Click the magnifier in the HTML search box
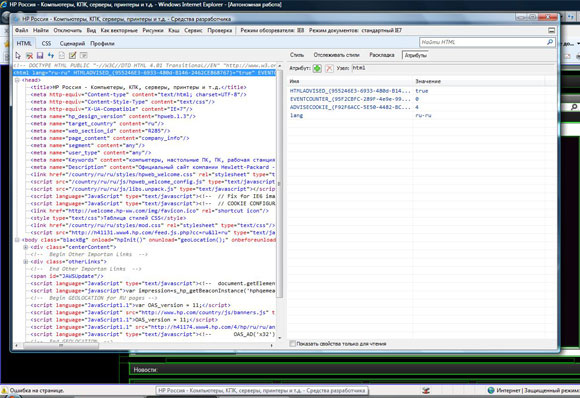This screenshot has width=580, height=398. click(x=550, y=42)
